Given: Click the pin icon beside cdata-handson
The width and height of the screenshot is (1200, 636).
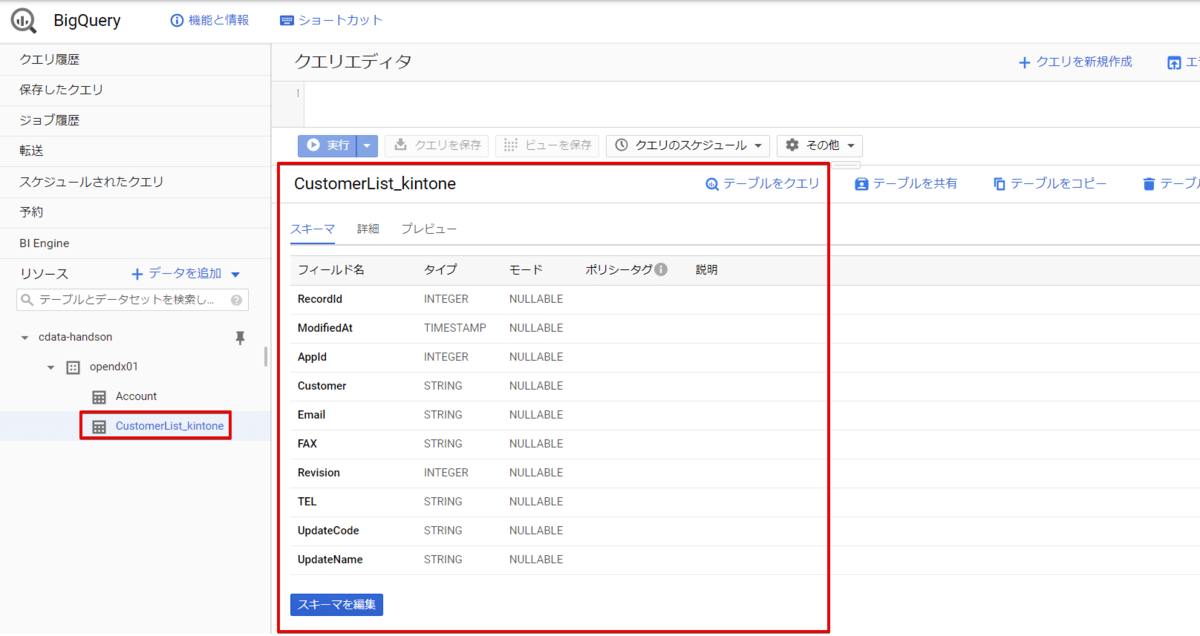Looking at the screenshot, I should point(240,338).
